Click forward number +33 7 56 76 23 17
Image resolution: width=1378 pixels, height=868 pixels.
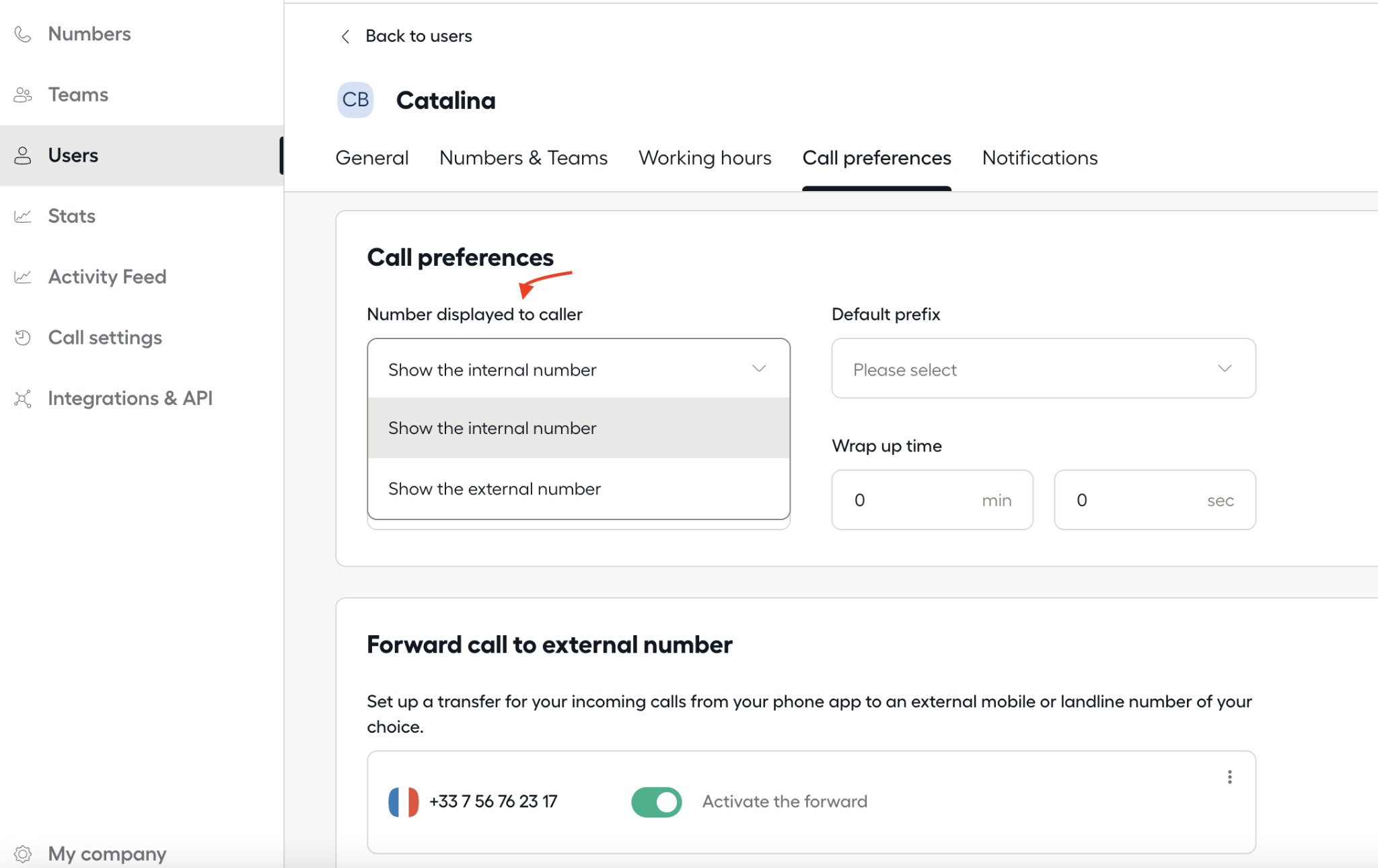493,801
